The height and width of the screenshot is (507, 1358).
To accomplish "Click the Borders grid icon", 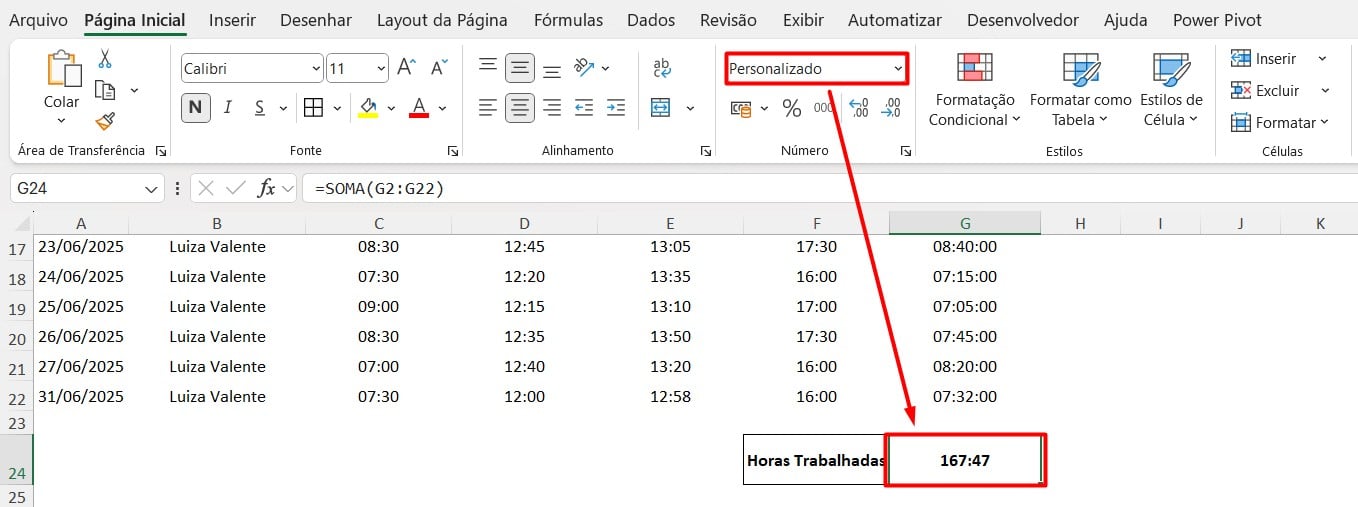I will [313, 107].
